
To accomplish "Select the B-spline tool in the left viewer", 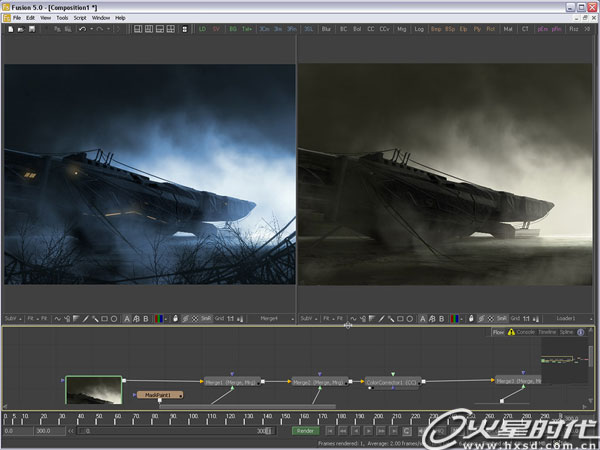I will coord(67,318).
